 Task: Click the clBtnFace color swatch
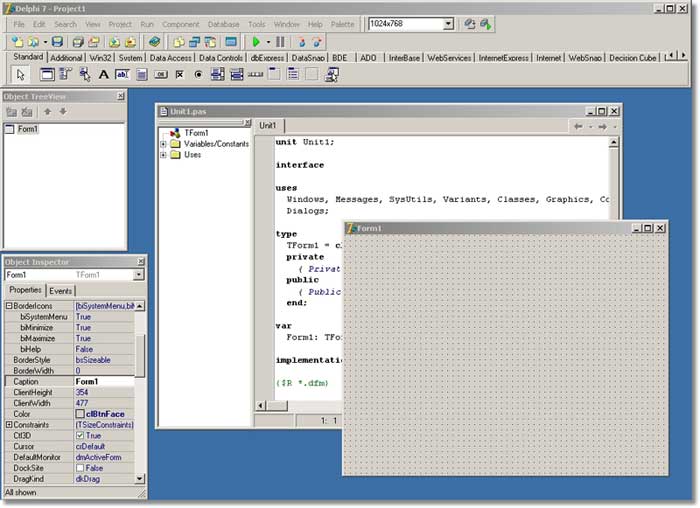tap(80, 414)
